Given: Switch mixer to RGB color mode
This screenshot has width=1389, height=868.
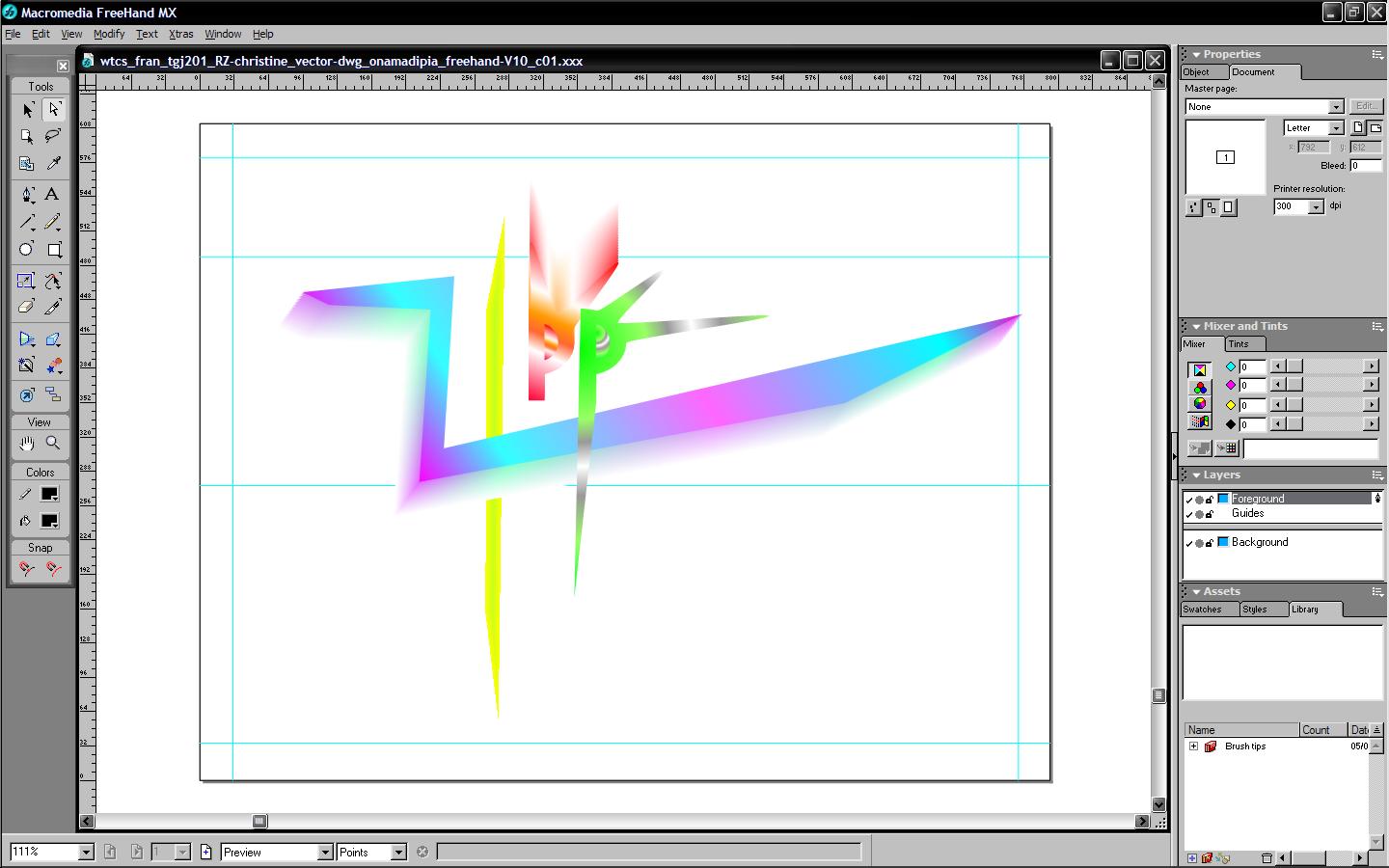Looking at the screenshot, I should 1199,388.
